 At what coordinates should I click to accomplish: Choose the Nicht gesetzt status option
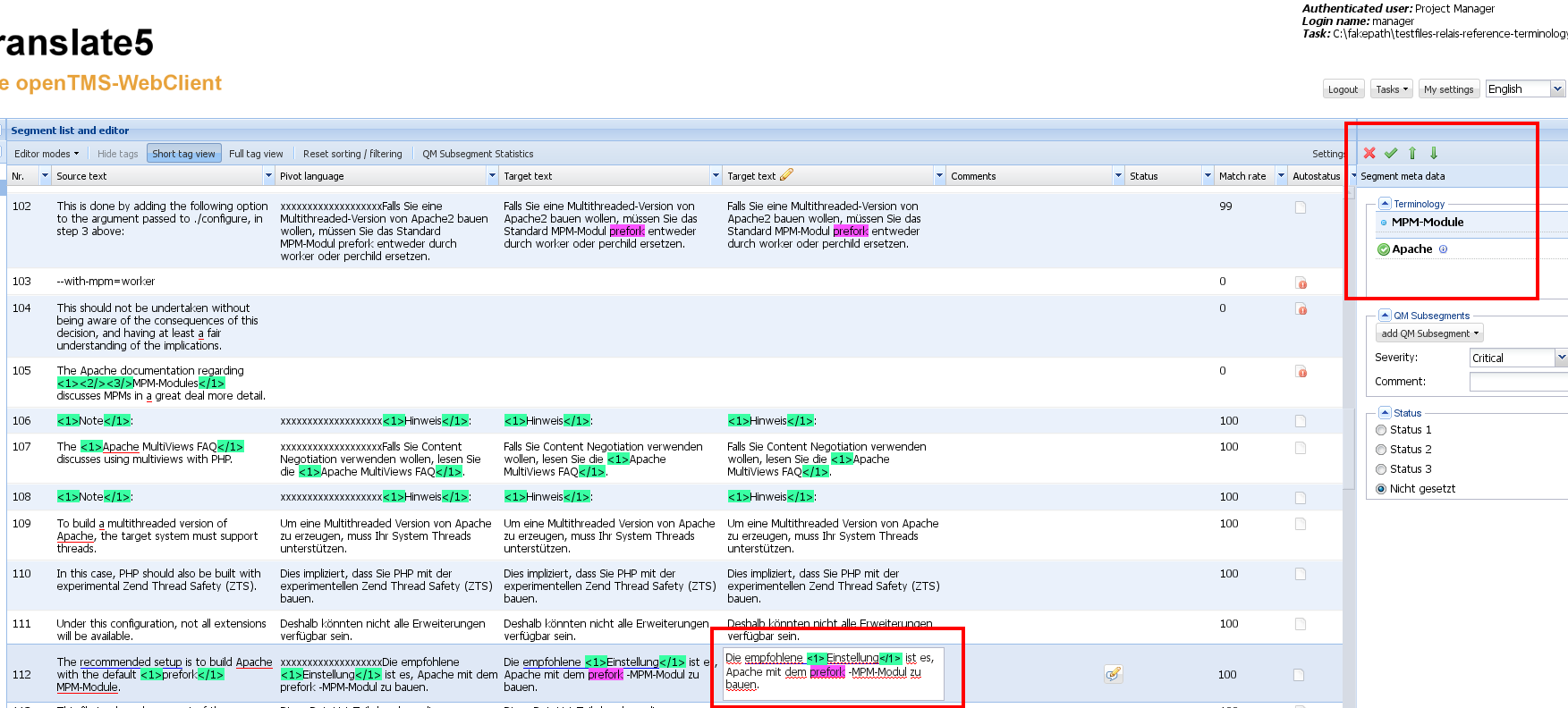pyautogui.click(x=1381, y=489)
